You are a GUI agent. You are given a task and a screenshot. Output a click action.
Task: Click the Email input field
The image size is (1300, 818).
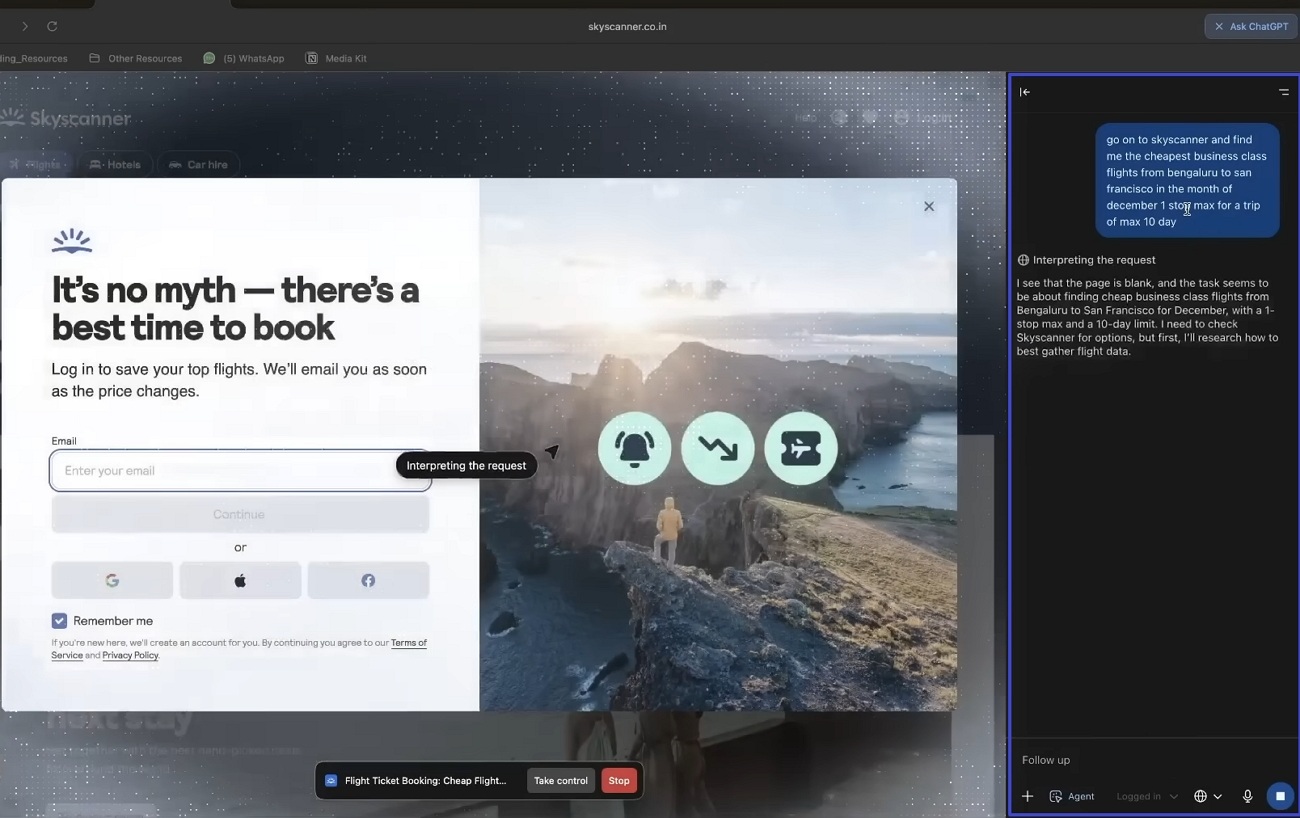(240, 470)
